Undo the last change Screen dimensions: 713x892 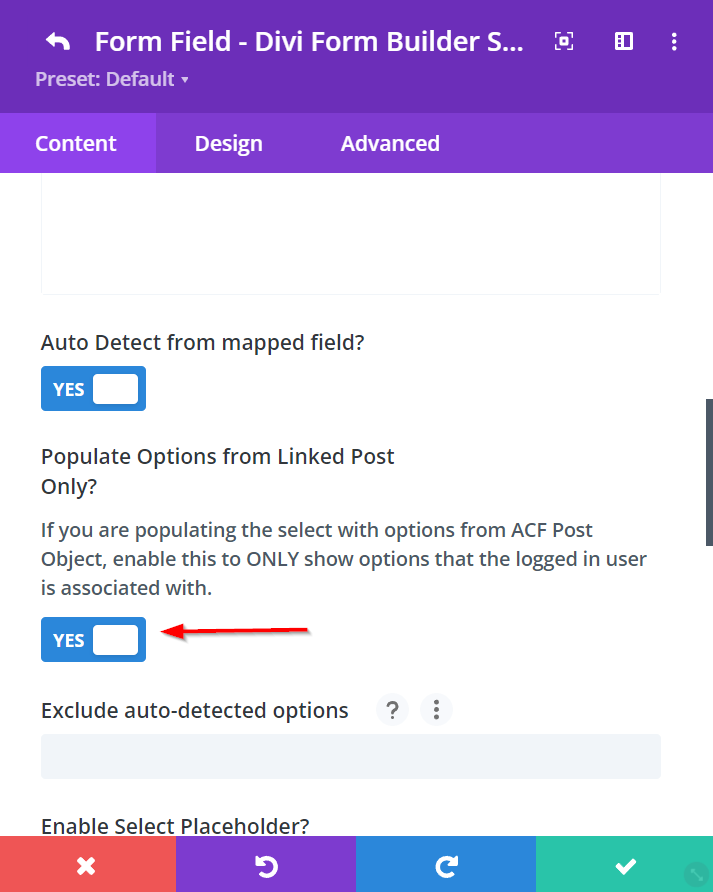pos(267,863)
